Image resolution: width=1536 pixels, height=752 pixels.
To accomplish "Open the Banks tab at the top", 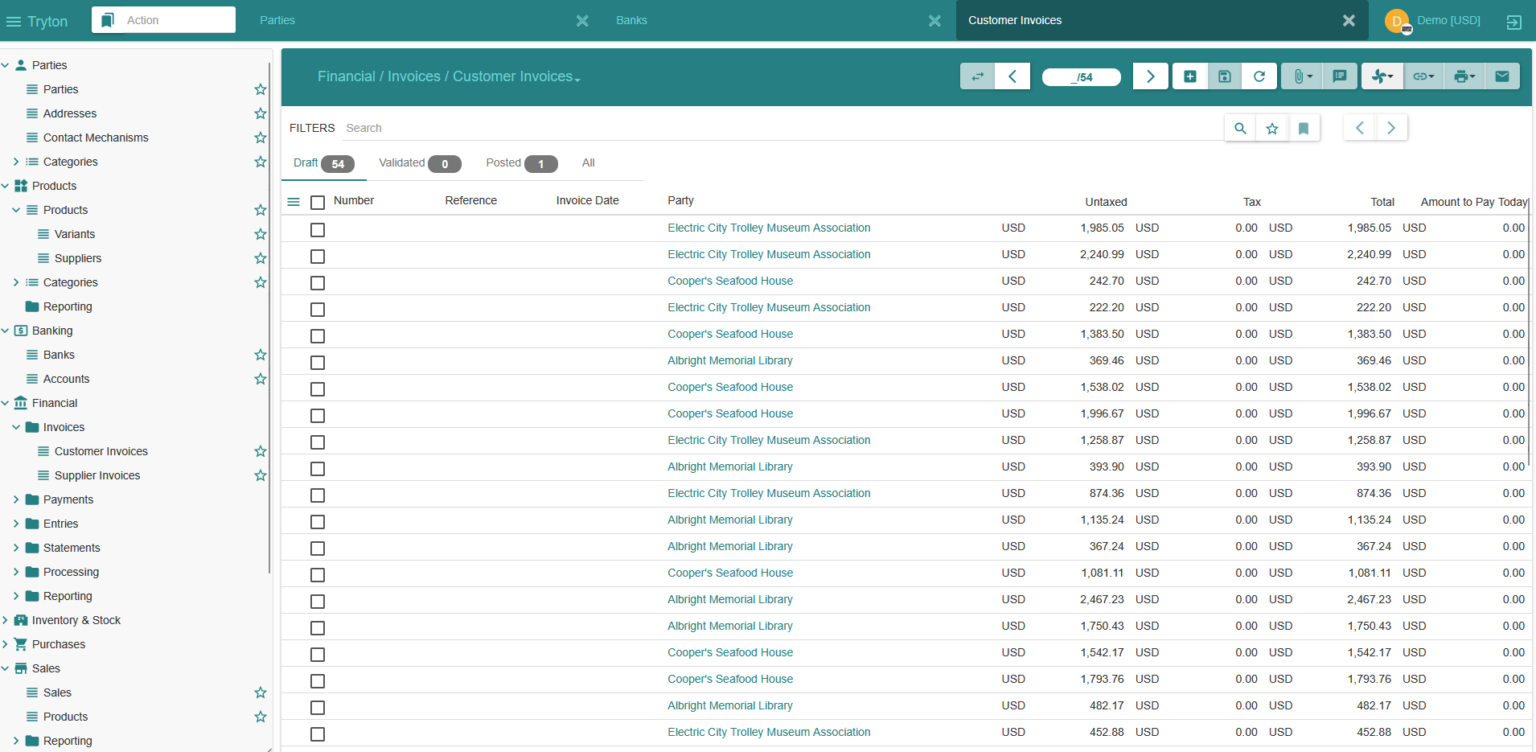I will (x=631, y=20).
